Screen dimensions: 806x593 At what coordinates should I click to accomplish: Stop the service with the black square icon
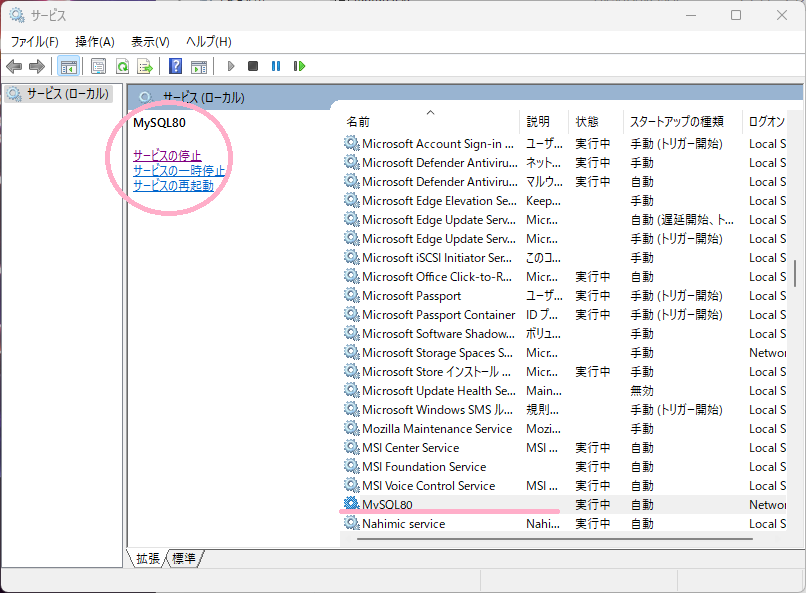pyautogui.click(x=255, y=66)
